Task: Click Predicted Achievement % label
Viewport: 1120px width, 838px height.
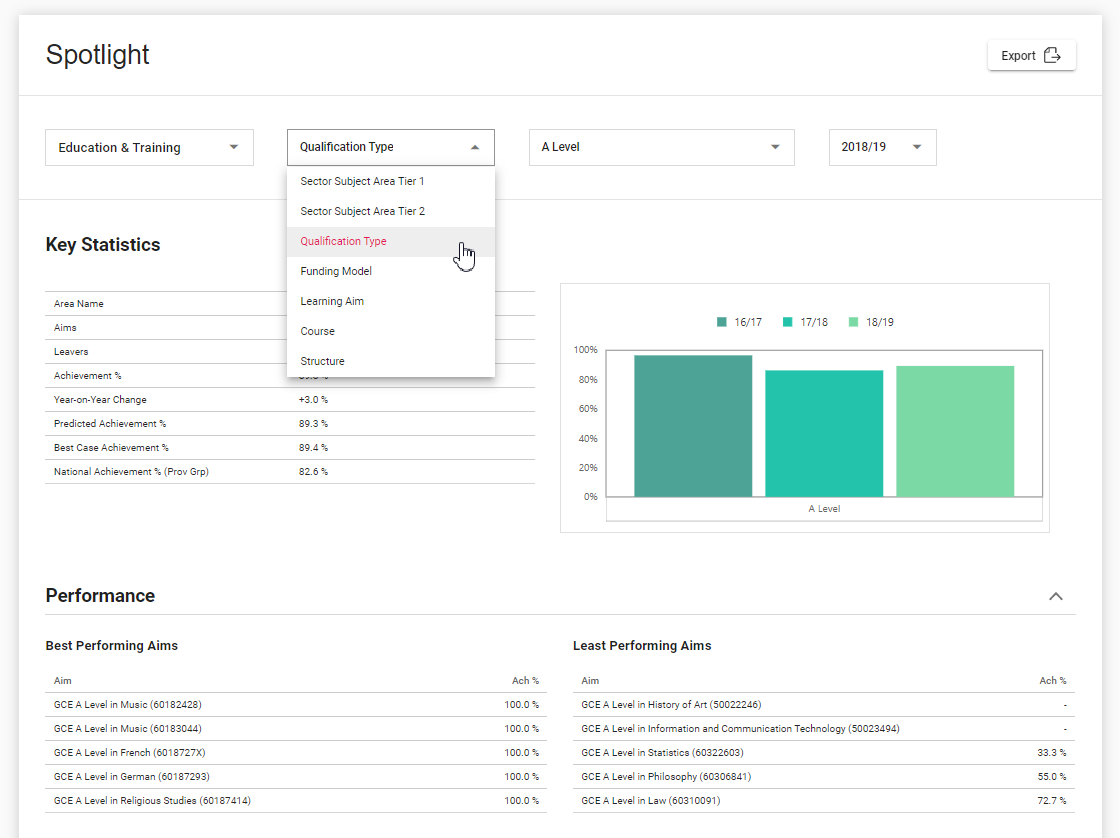Action: click(x=109, y=424)
